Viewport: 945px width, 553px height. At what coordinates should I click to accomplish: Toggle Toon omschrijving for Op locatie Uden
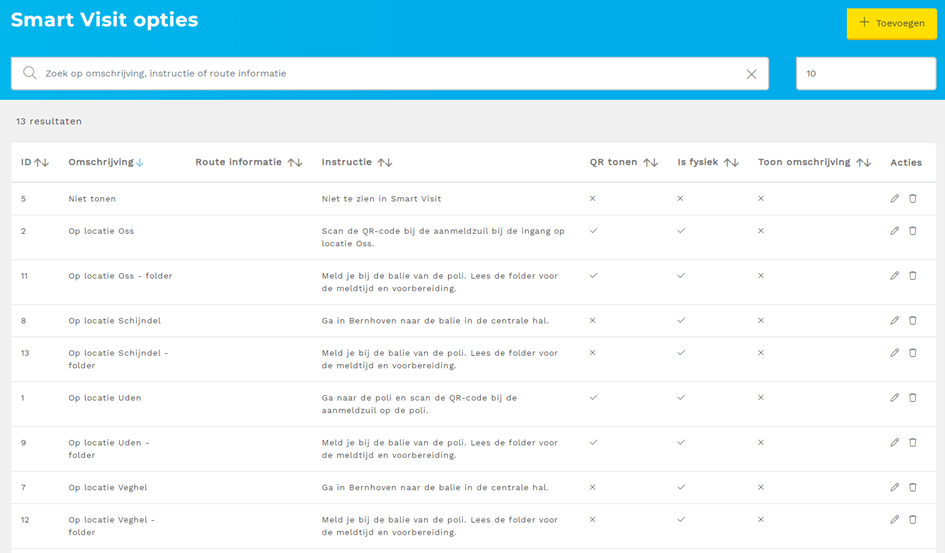[761, 398]
